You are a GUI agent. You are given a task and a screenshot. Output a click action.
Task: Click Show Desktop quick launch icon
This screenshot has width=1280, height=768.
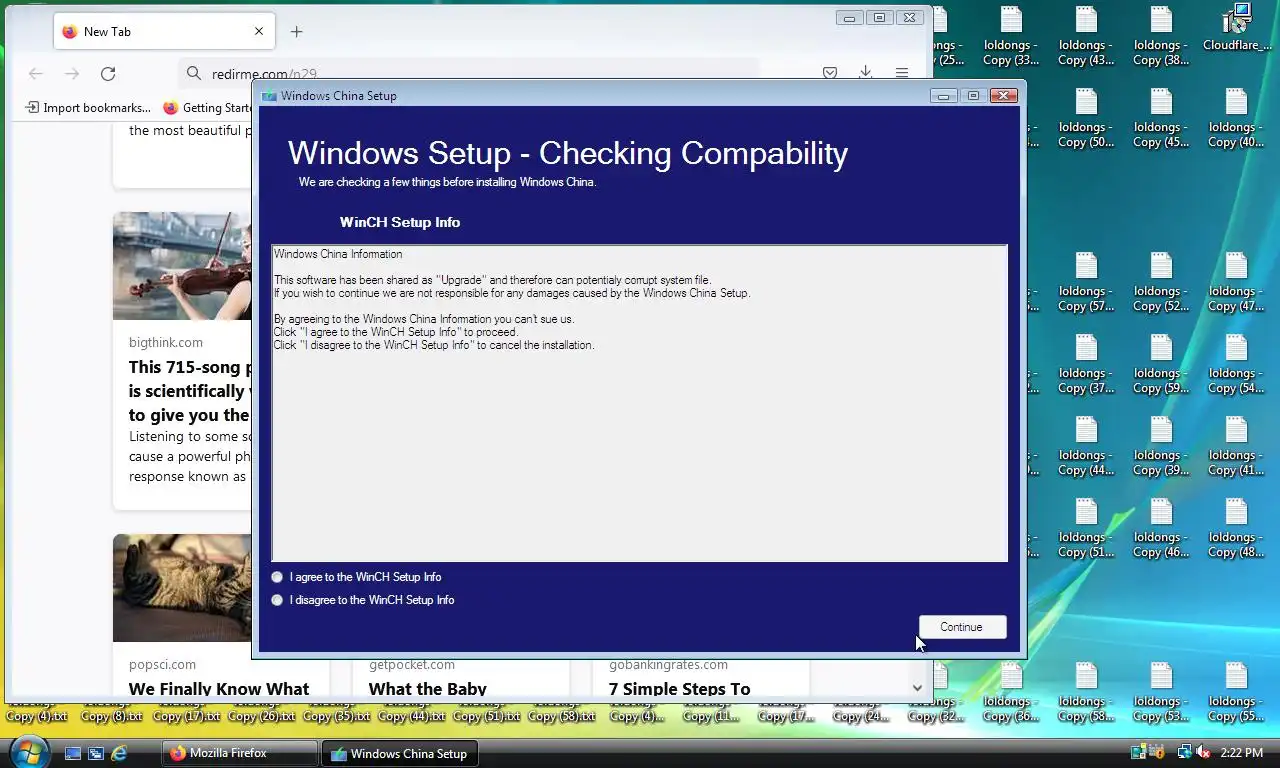(x=73, y=753)
